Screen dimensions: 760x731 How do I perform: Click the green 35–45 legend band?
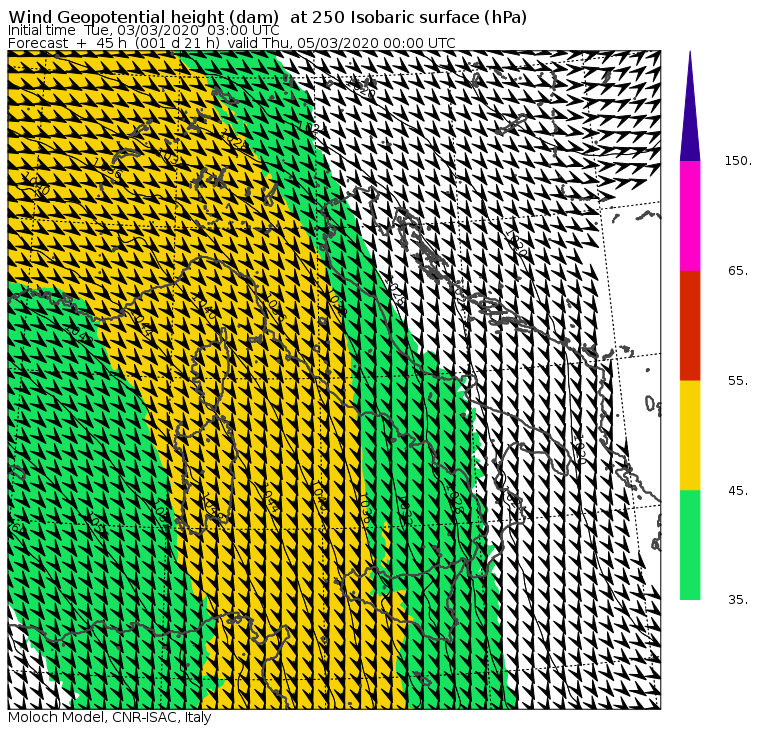(x=690, y=545)
